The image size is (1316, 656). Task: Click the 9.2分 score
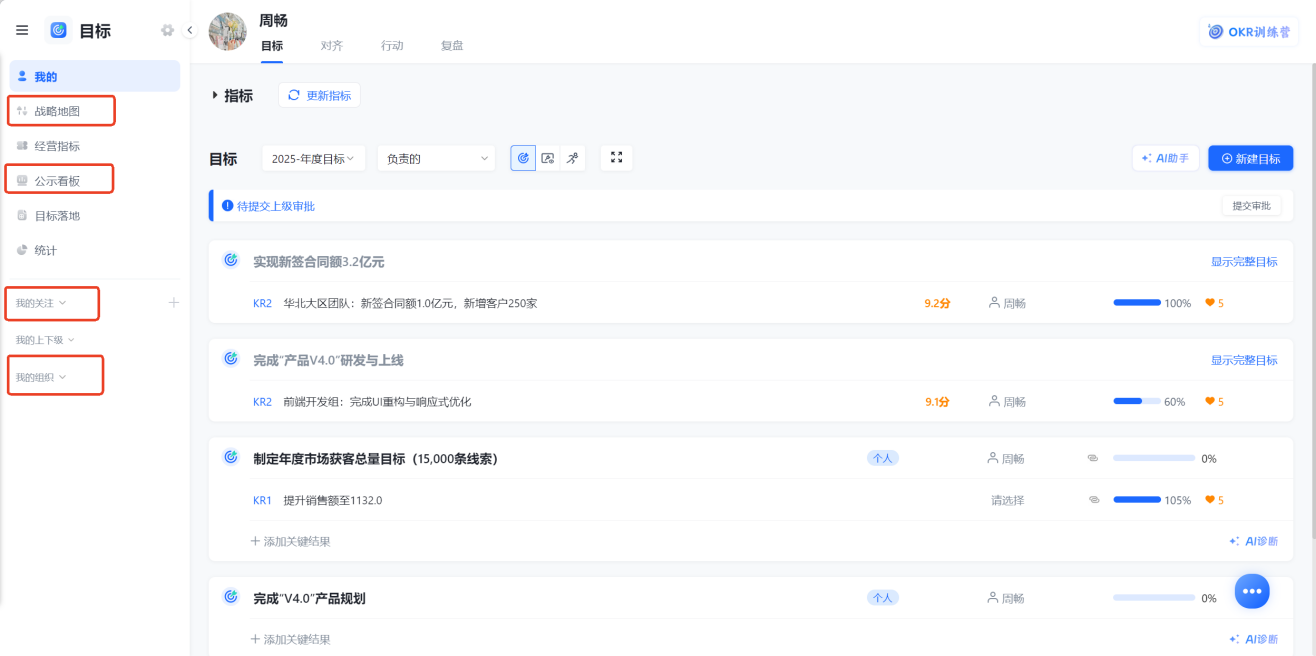coord(937,302)
